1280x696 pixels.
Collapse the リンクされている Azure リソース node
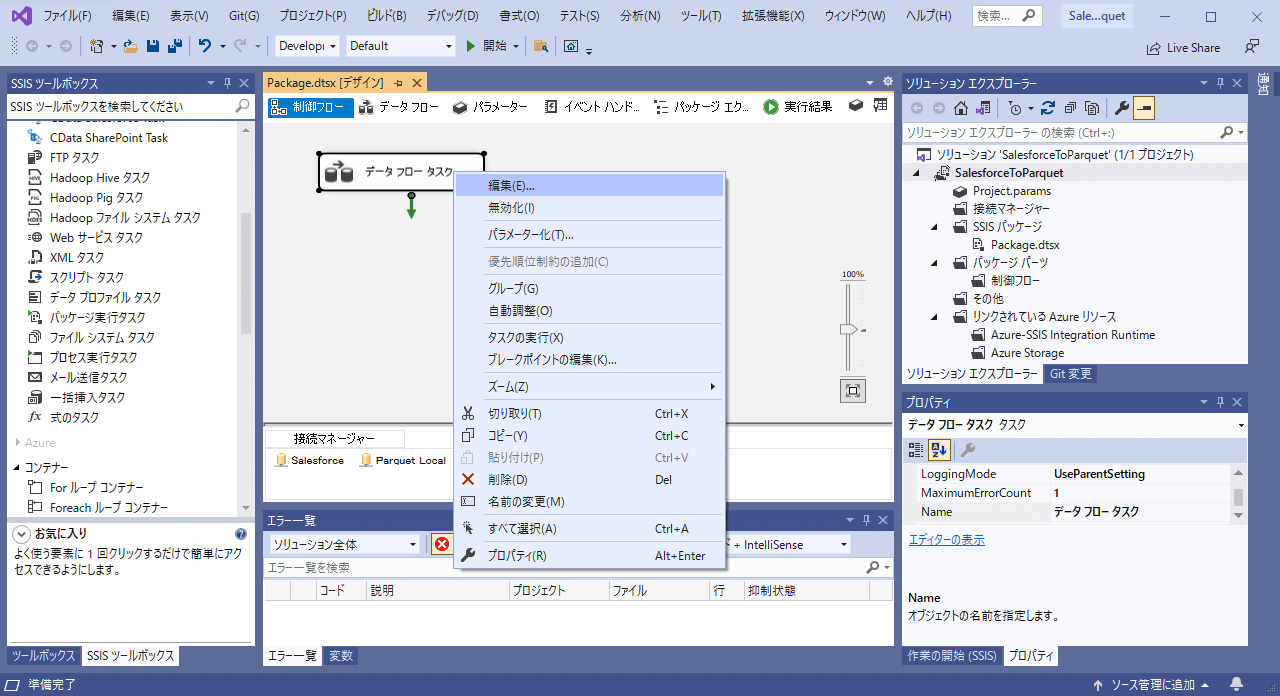click(x=934, y=317)
